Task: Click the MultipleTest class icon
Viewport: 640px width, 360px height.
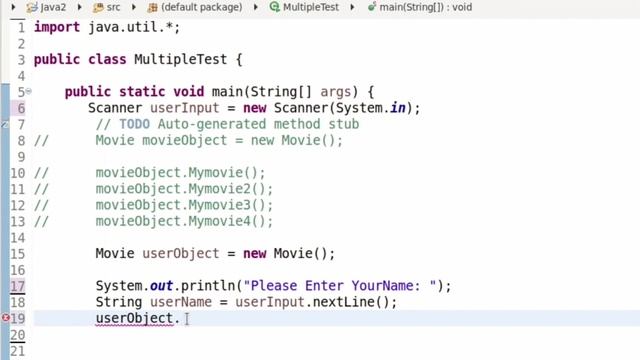Action: pos(275,7)
